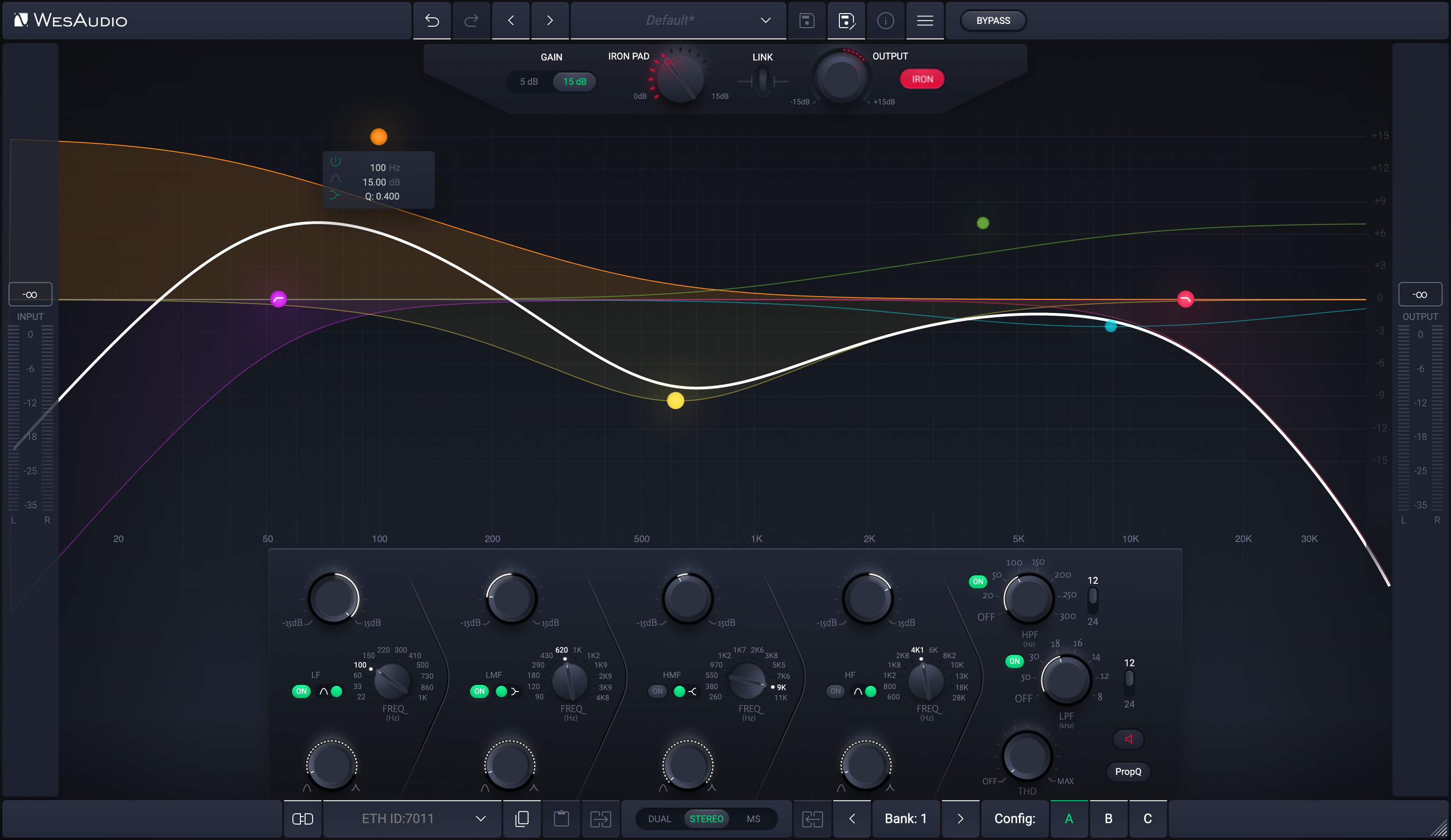Toggle the red speaker listen icon
This screenshot has width=1451, height=840.
(1128, 739)
